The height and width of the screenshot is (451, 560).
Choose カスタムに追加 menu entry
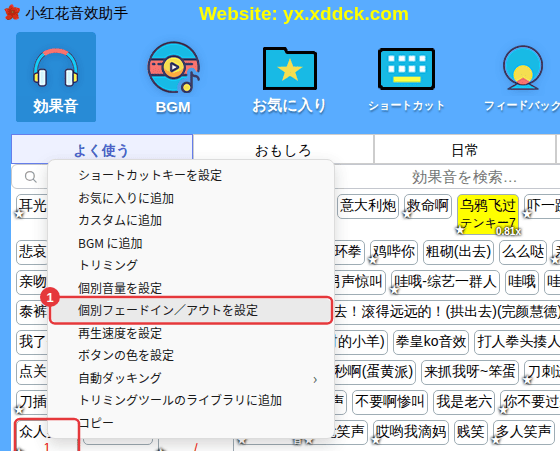tap(191, 220)
